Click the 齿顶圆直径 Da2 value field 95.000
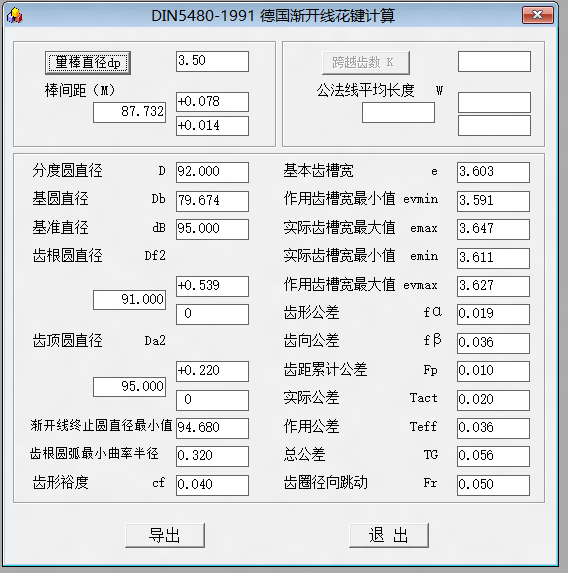 pos(129,387)
